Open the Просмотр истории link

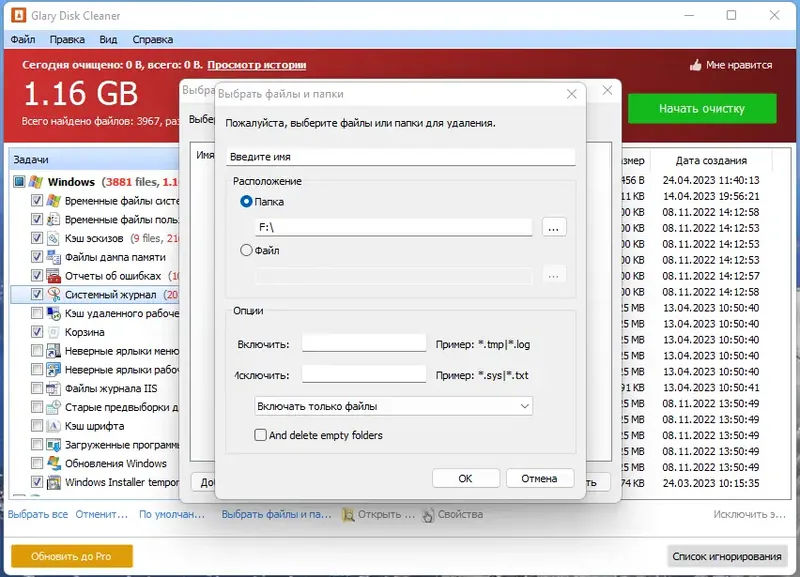257,65
